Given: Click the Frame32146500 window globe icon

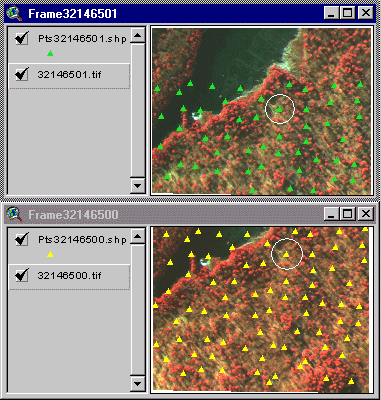Looking at the screenshot, I should coord(15,214).
